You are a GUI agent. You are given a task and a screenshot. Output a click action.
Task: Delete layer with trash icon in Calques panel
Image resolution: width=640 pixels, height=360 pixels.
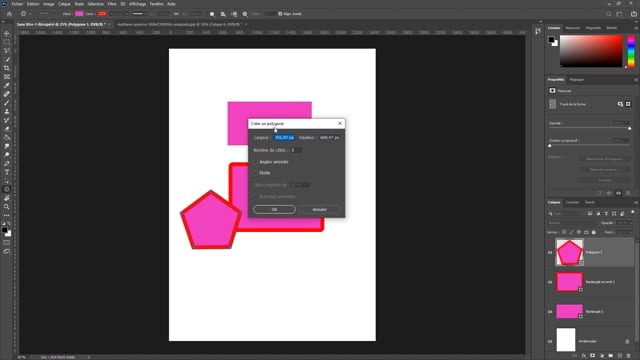click(x=629, y=356)
